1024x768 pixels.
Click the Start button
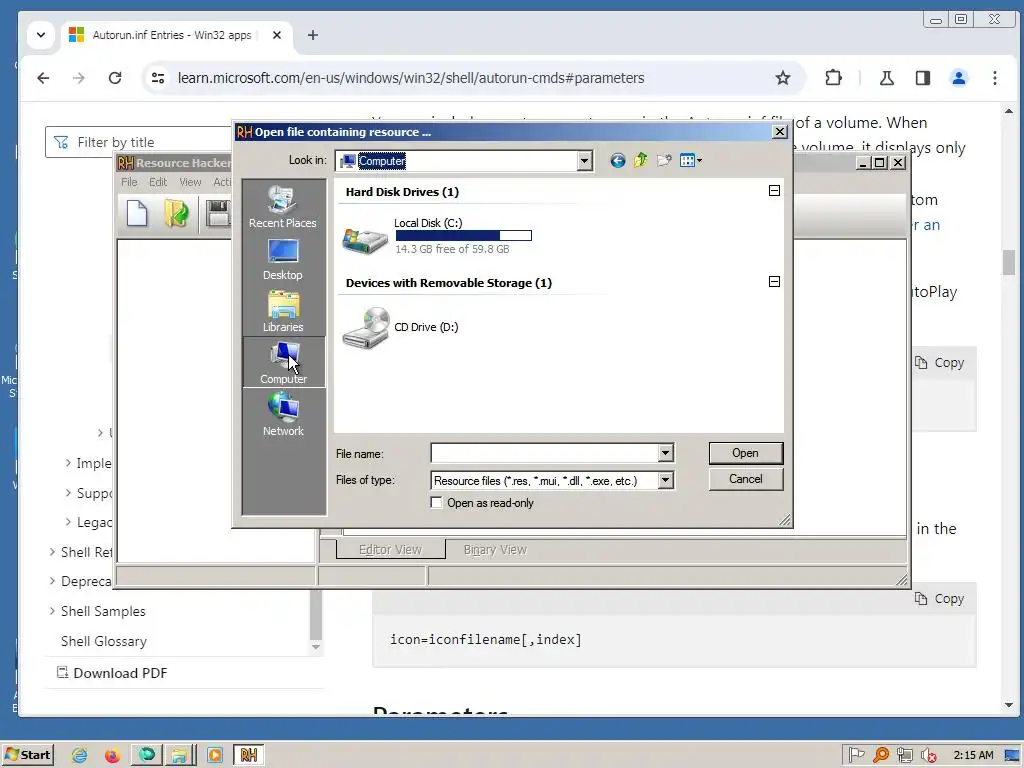(27, 755)
